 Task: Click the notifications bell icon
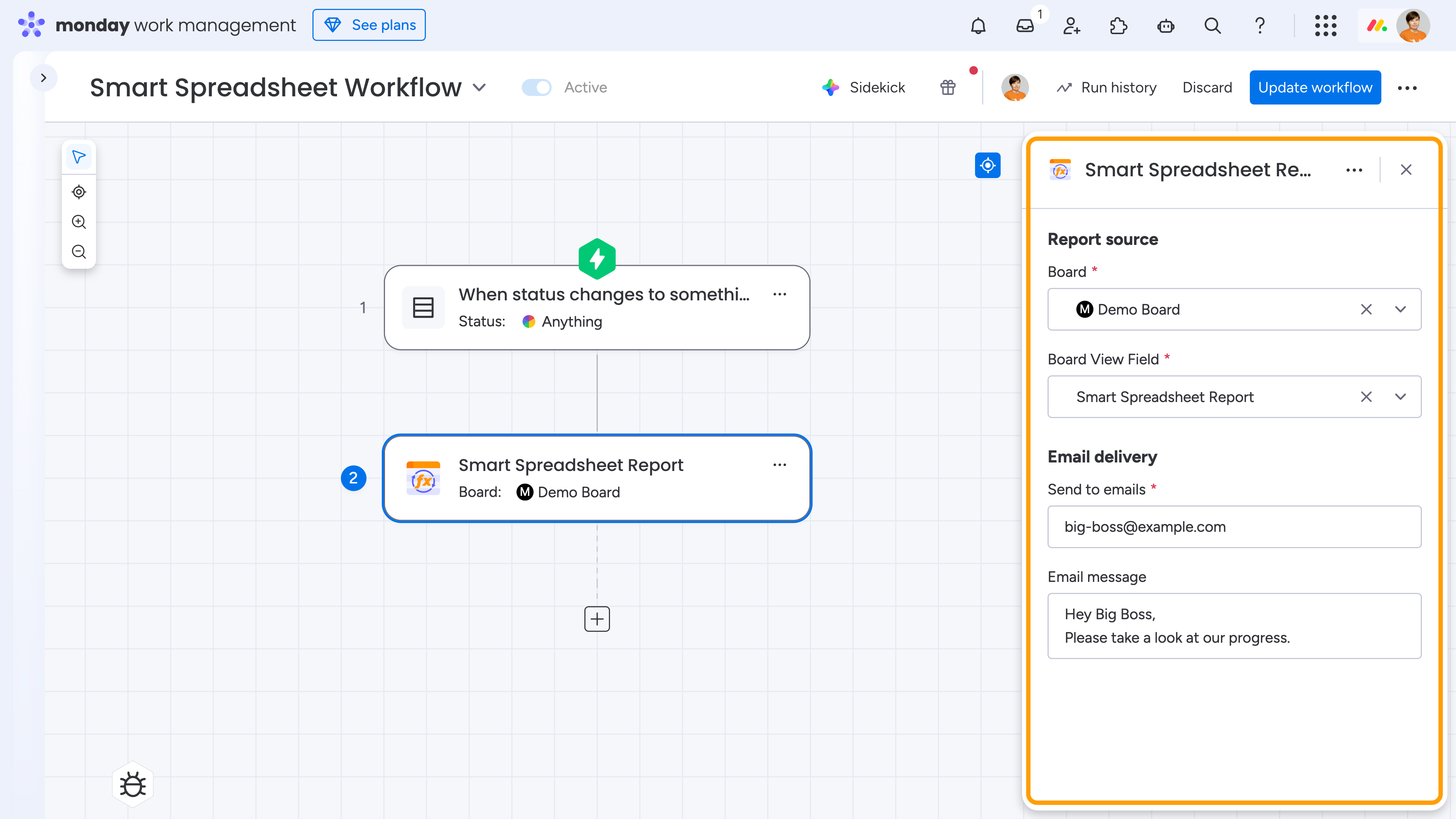click(978, 26)
